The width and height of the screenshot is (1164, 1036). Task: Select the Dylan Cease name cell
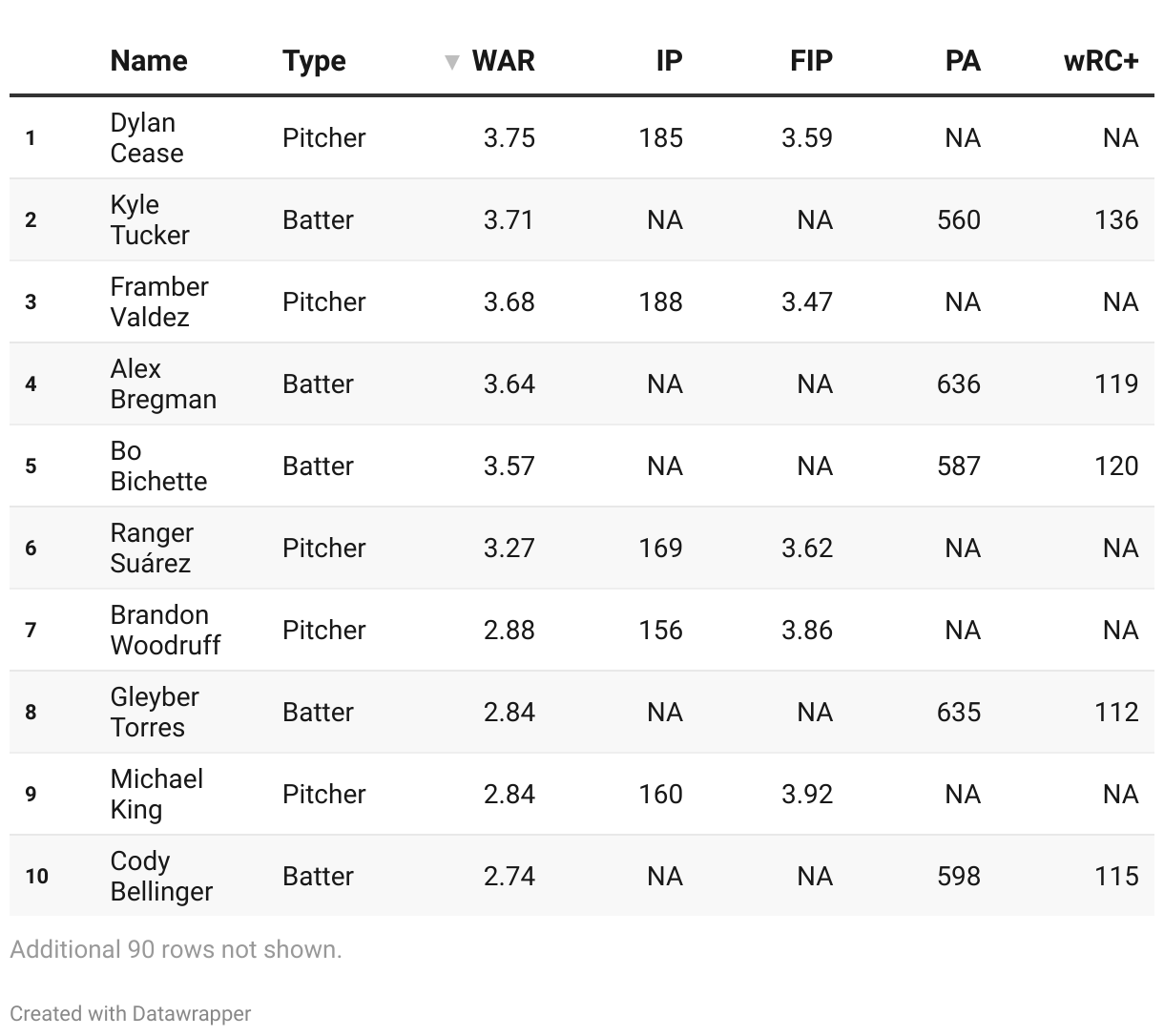point(146,137)
